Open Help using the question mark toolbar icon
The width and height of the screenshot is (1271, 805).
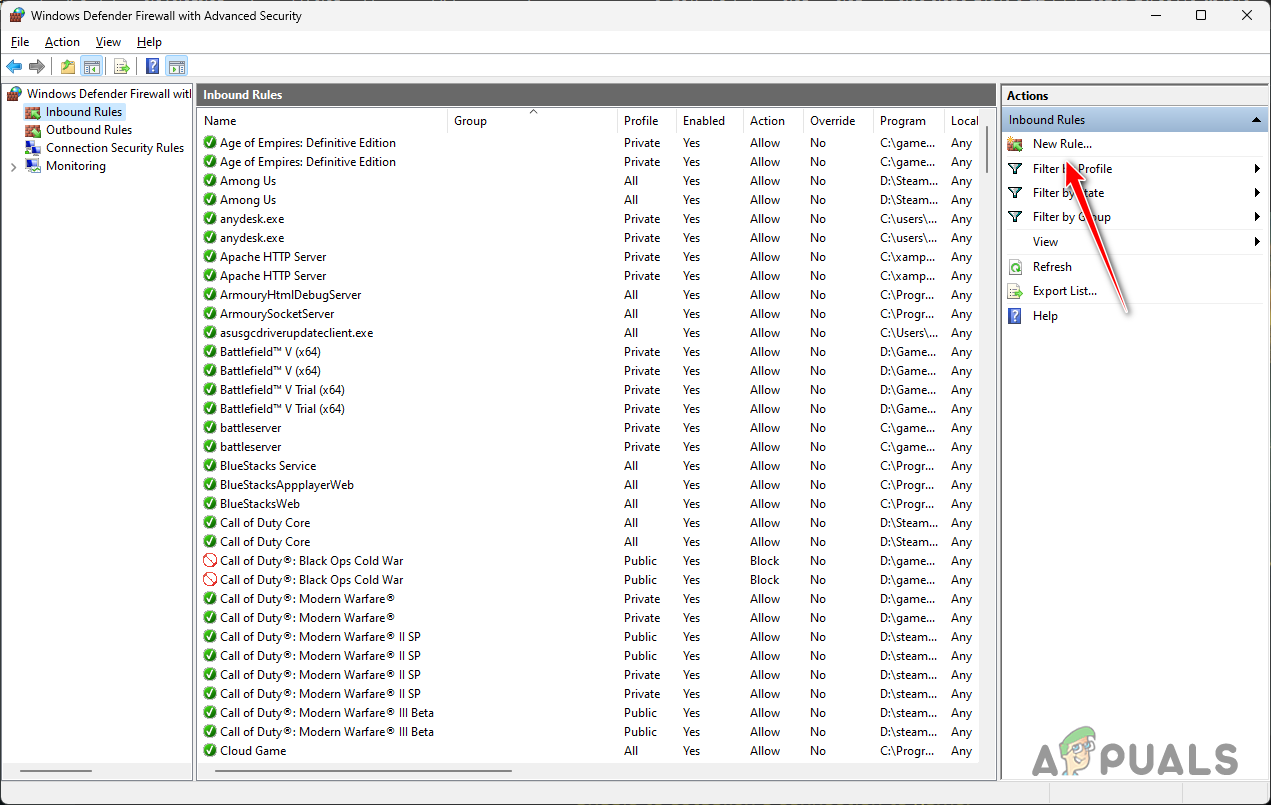(x=151, y=66)
